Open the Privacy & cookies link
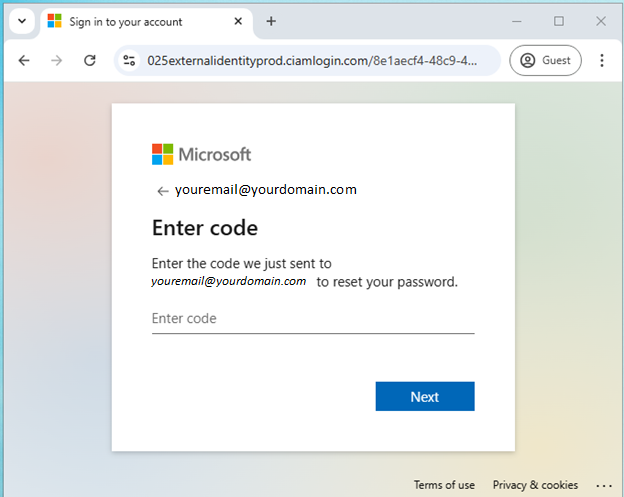The height and width of the screenshot is (497, 624). tap(535, 485)
